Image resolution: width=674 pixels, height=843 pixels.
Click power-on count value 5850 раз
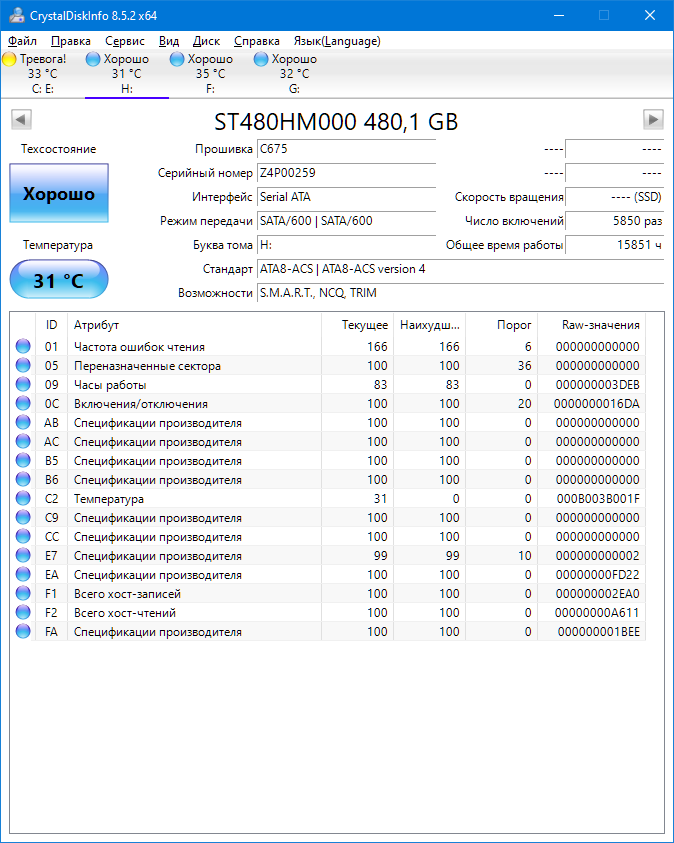[x=615, y=221]
